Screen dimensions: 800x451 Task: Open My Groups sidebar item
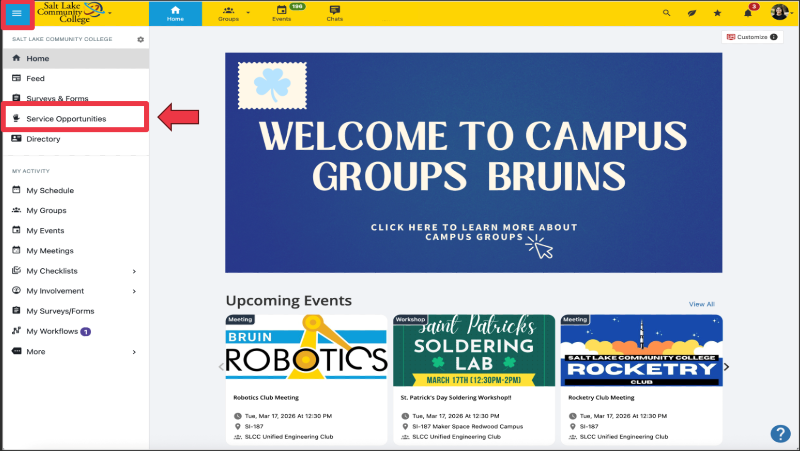pyautogui.click(x=76, y=210)
